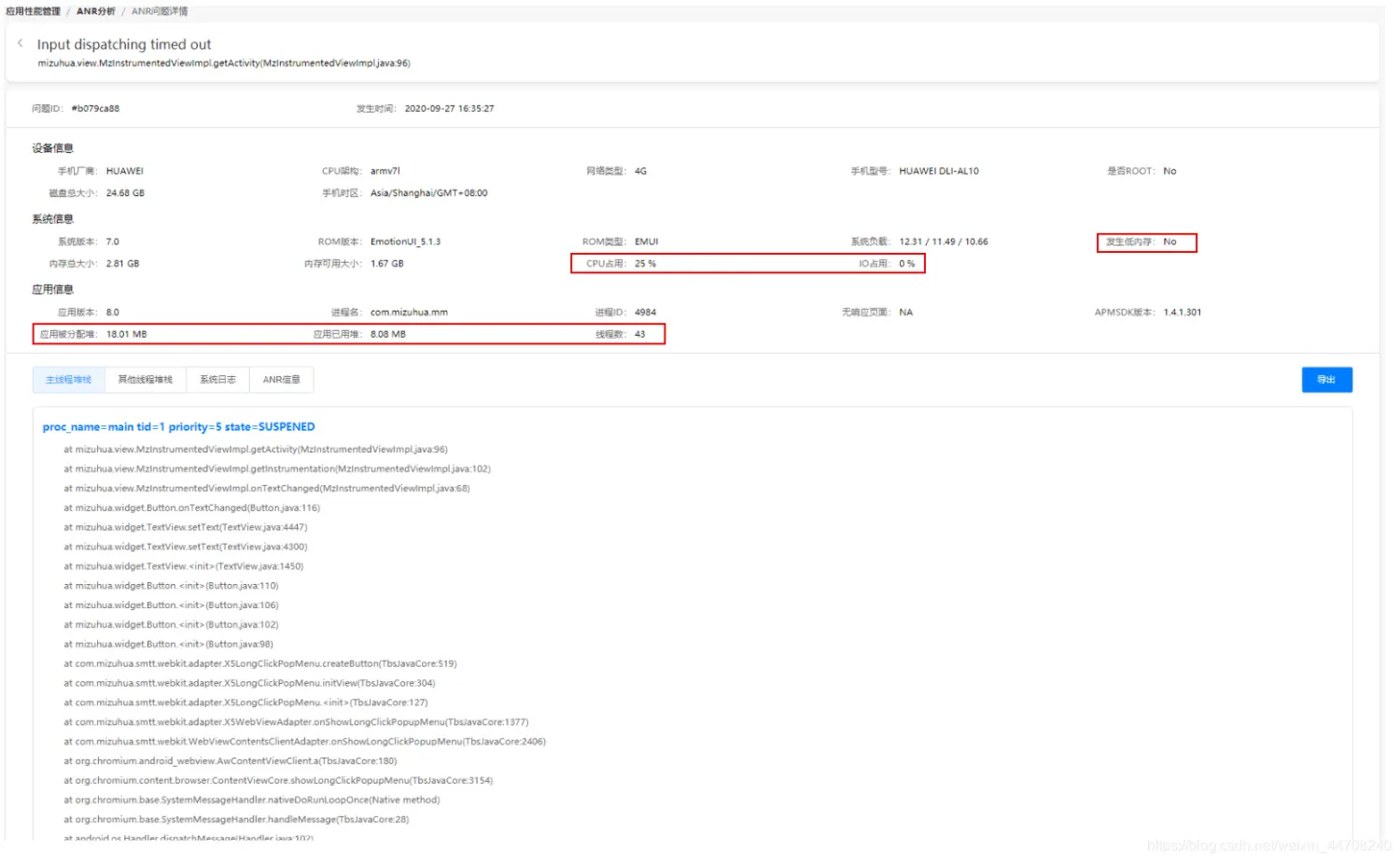Click thread count value 43
This screenshot has height=862, width=1400.
point(640,334)
